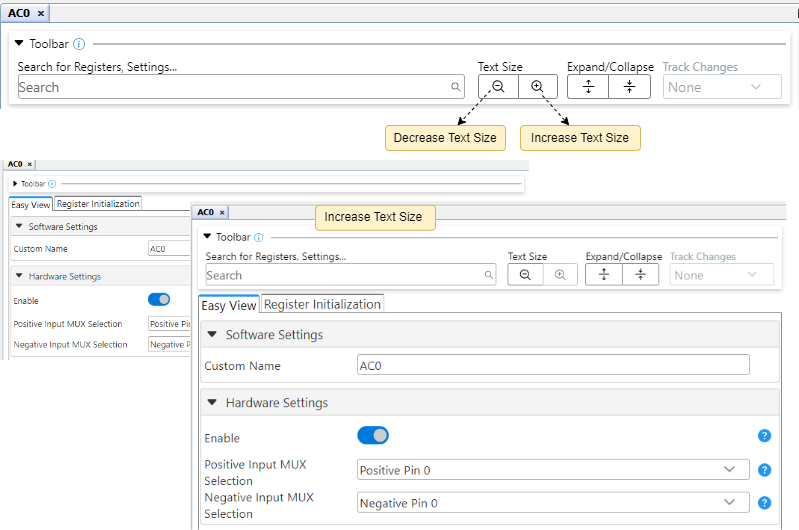799x530 pixels.
Task: Open help icon next to Positive Pin 0
Action: 764,470
